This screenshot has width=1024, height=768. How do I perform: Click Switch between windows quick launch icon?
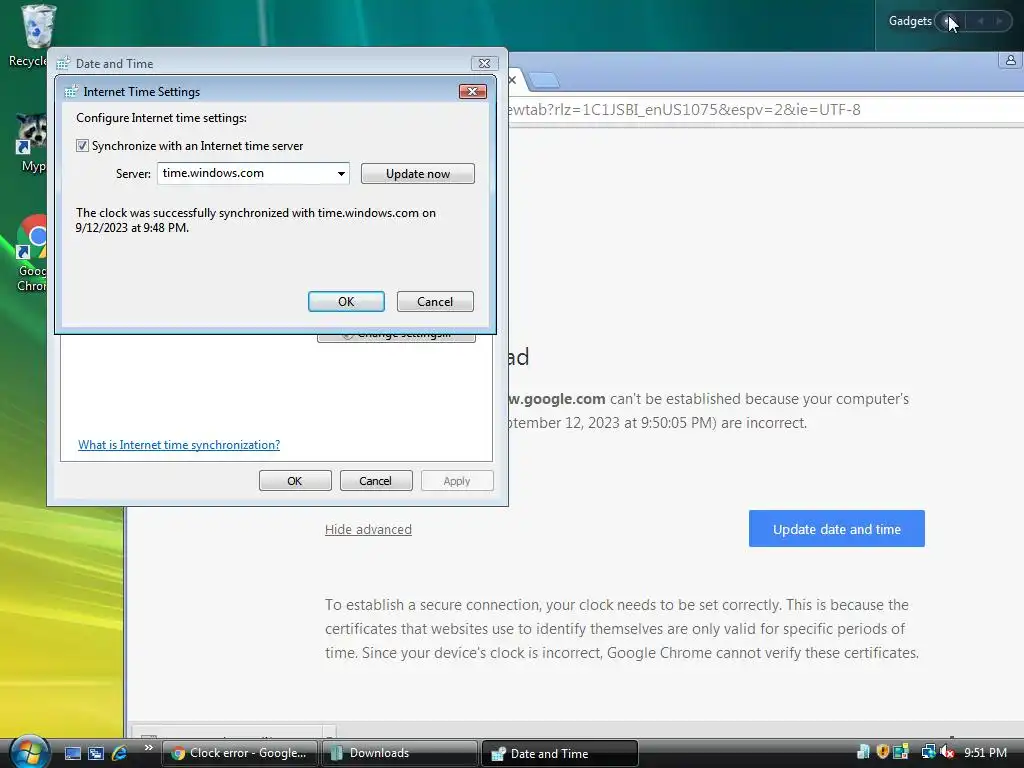point(96,753)
